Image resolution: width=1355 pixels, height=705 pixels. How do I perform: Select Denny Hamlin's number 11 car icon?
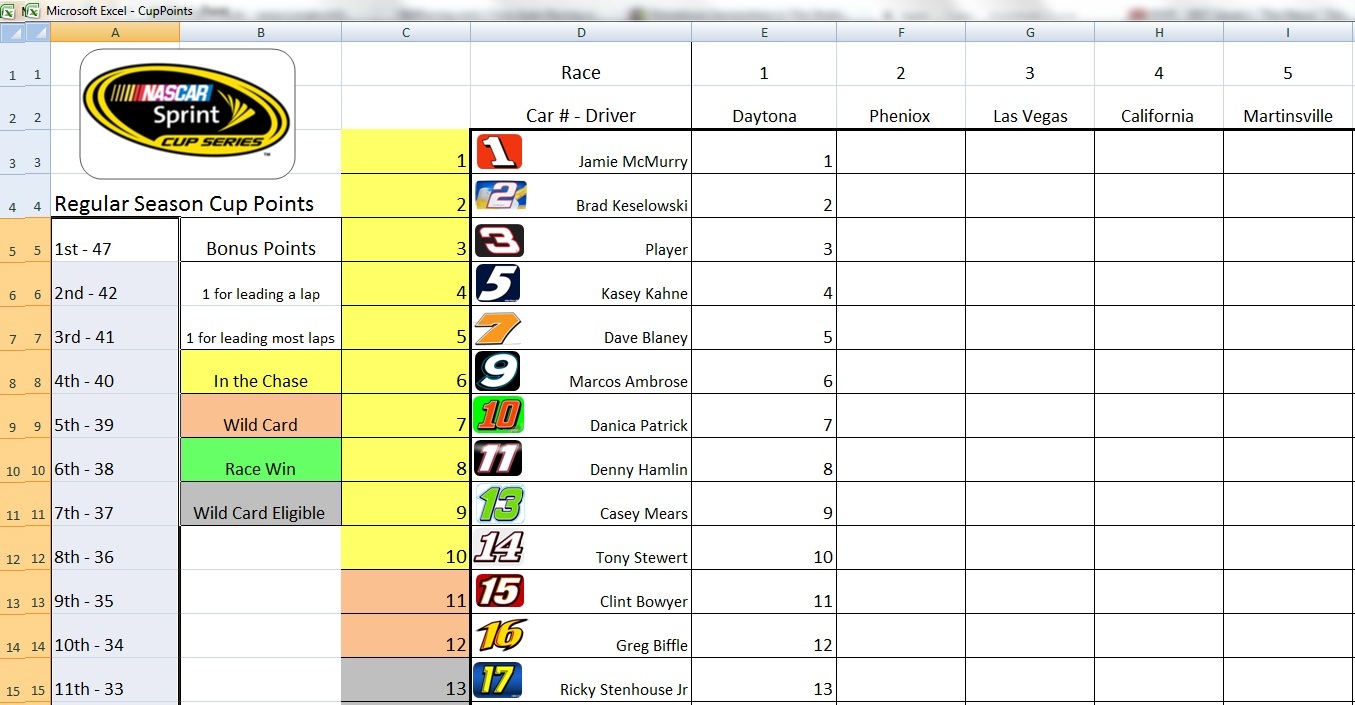[x=498, y=459]
